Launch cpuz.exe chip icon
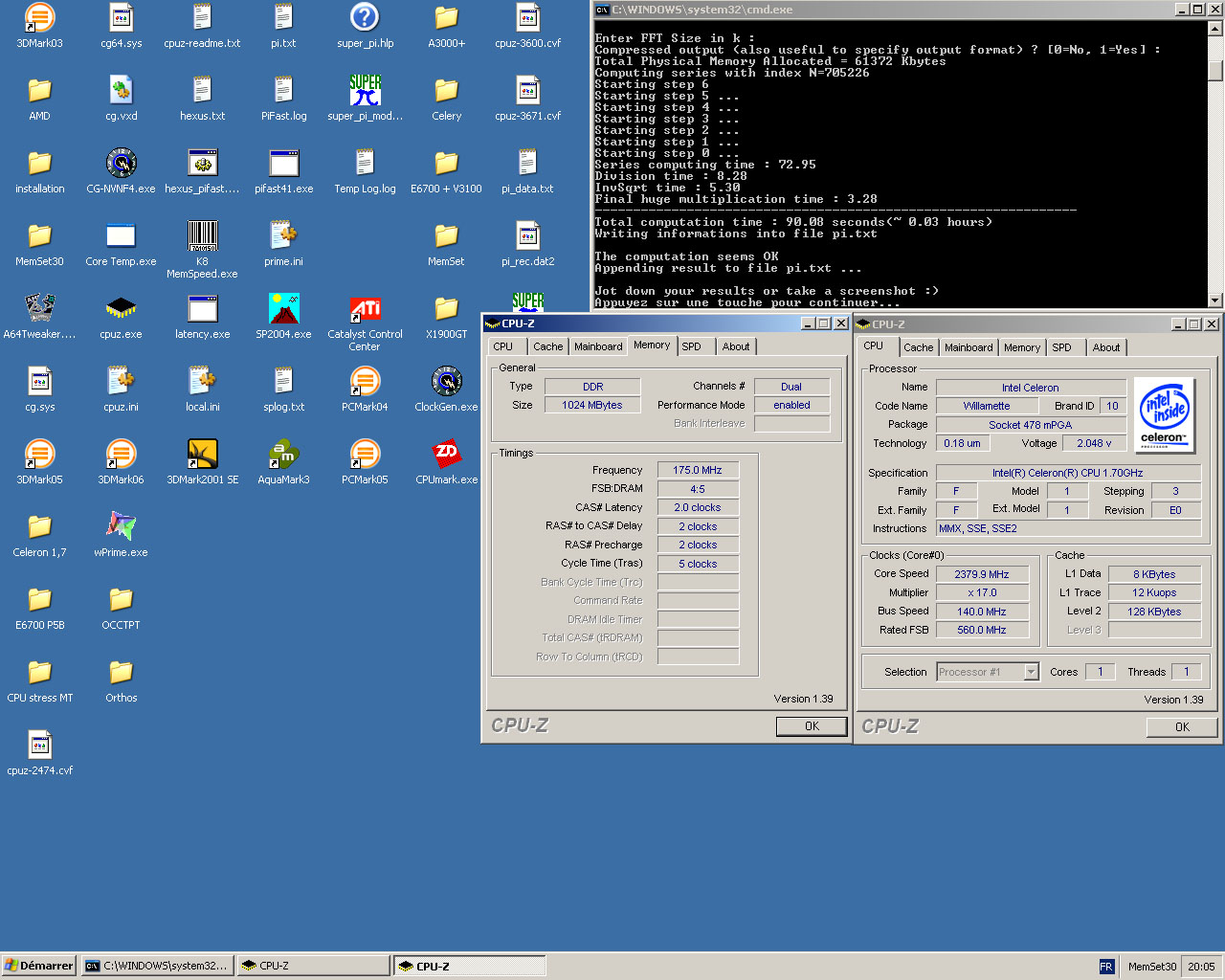1225x980 pixels. [121, 308]
